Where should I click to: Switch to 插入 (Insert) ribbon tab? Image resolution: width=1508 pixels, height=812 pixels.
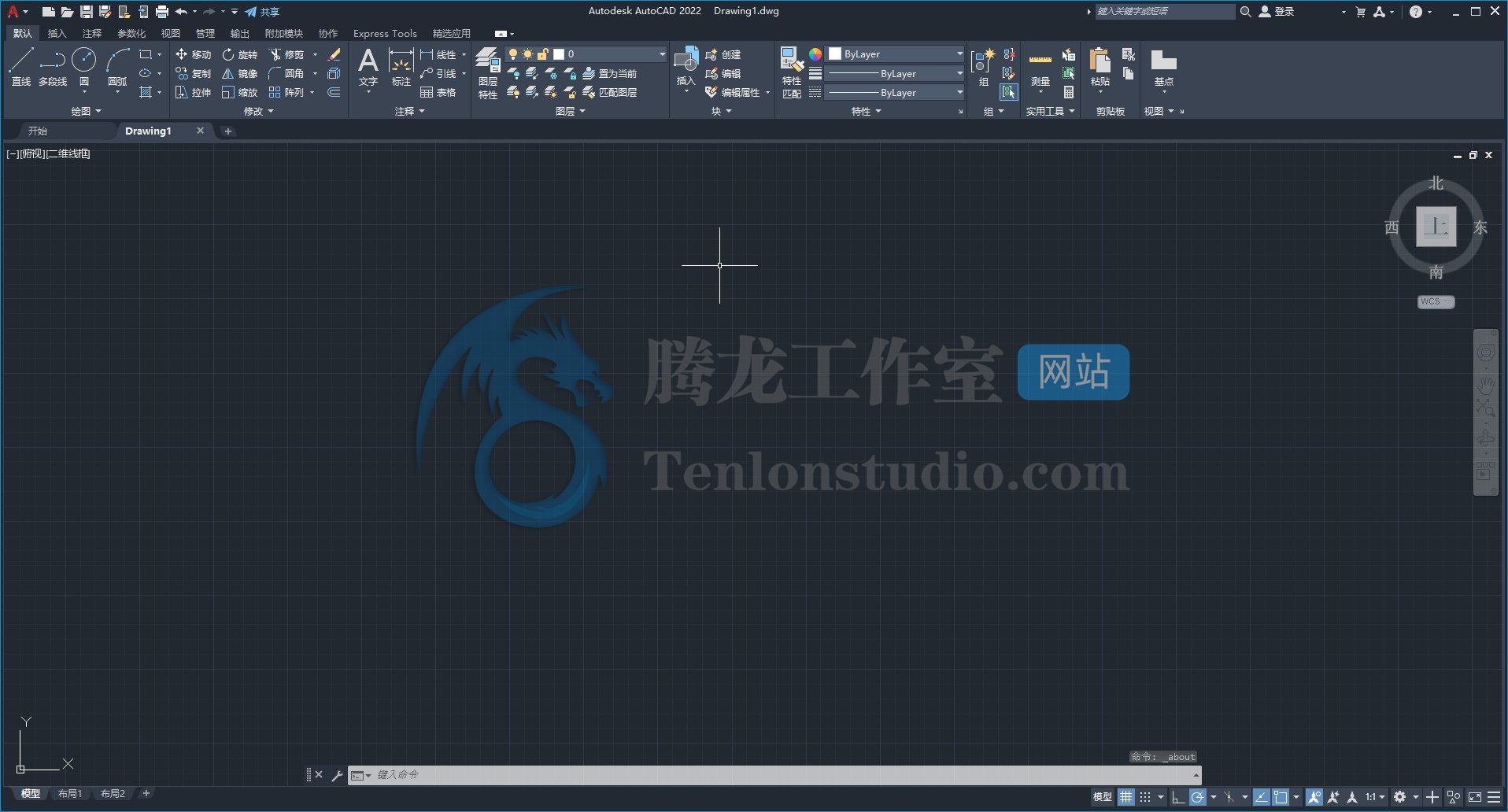(x=57, y=33)
